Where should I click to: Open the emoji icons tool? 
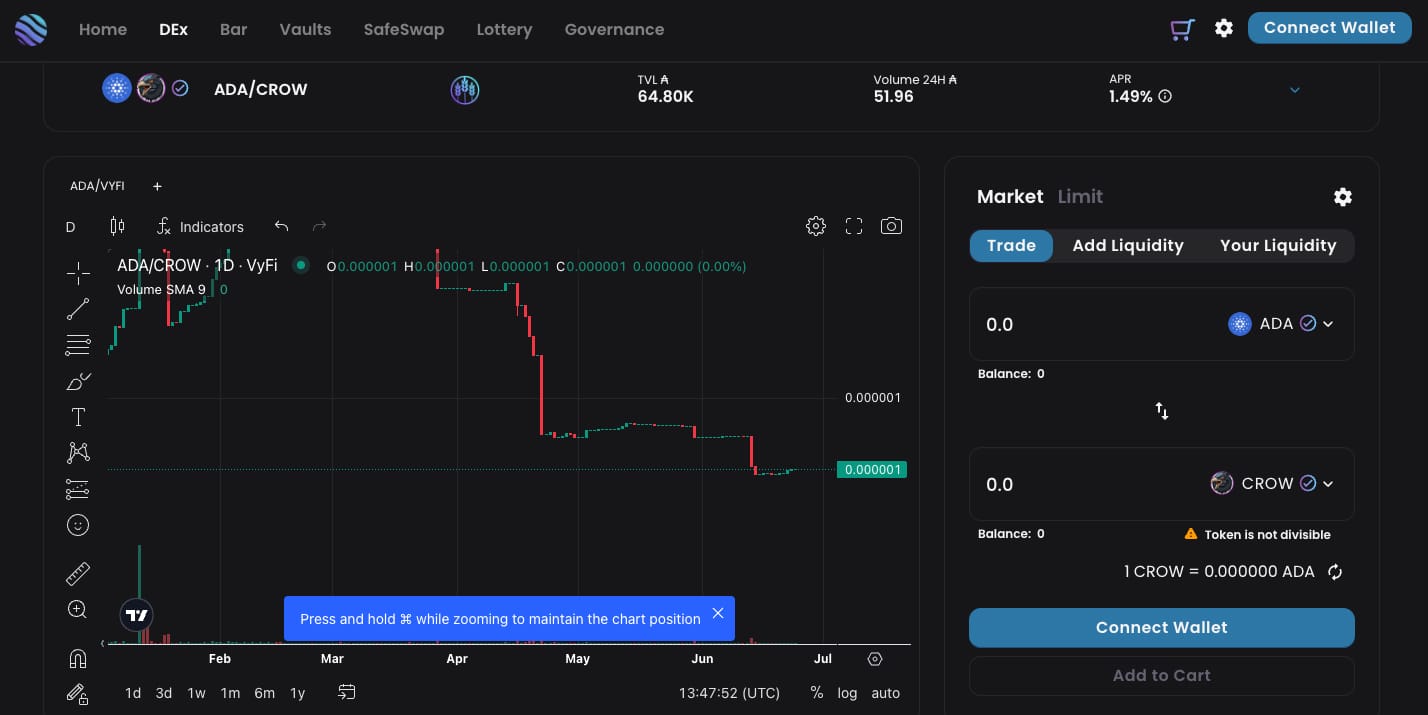[x=78, y=525]
